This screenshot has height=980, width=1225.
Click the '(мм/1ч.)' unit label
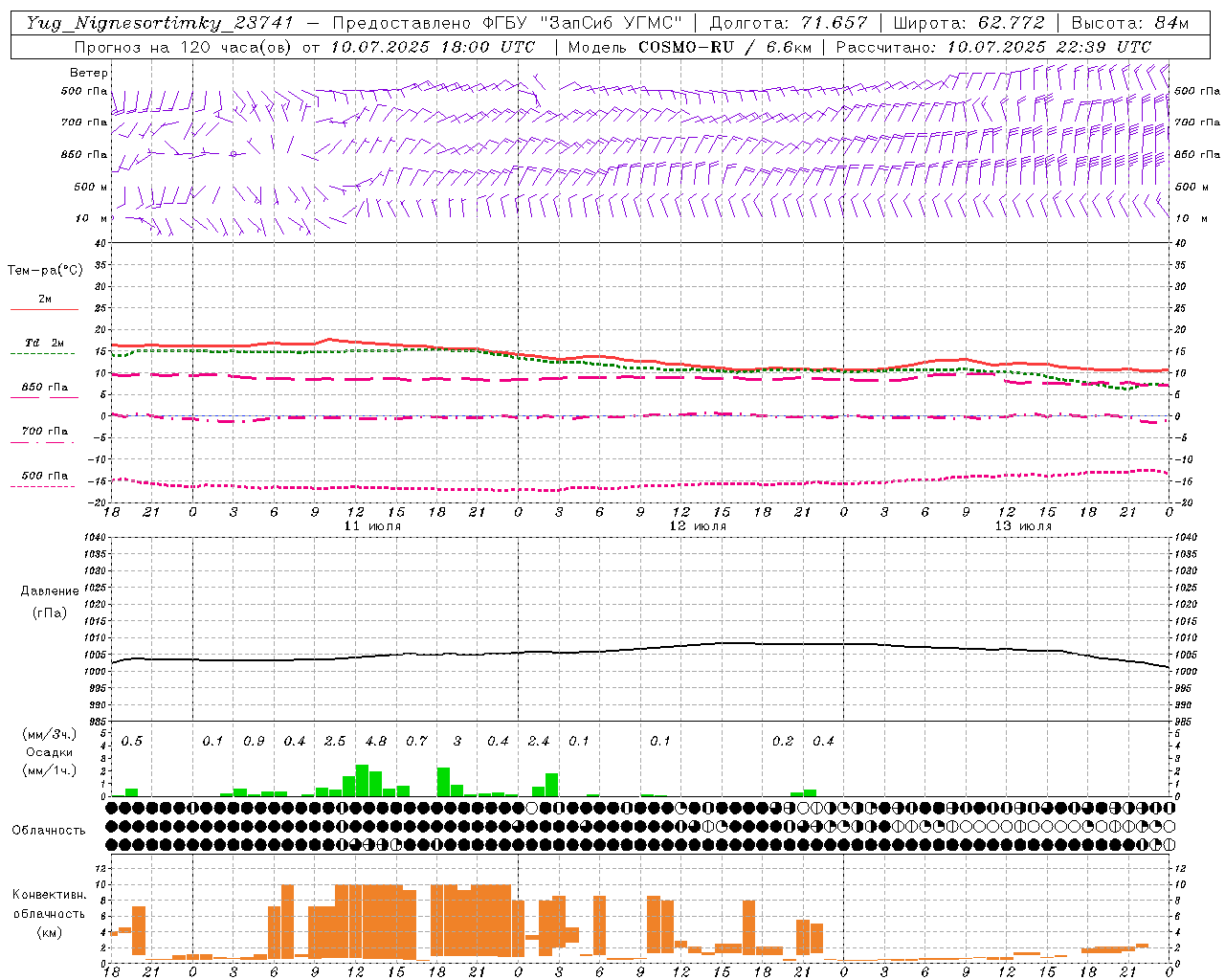click(x=50, y=770)
